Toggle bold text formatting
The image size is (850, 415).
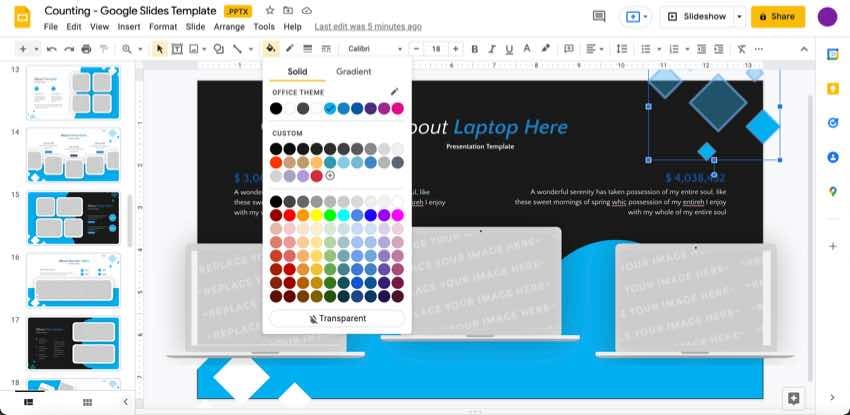pyautogui.click(x=474, y=48)
